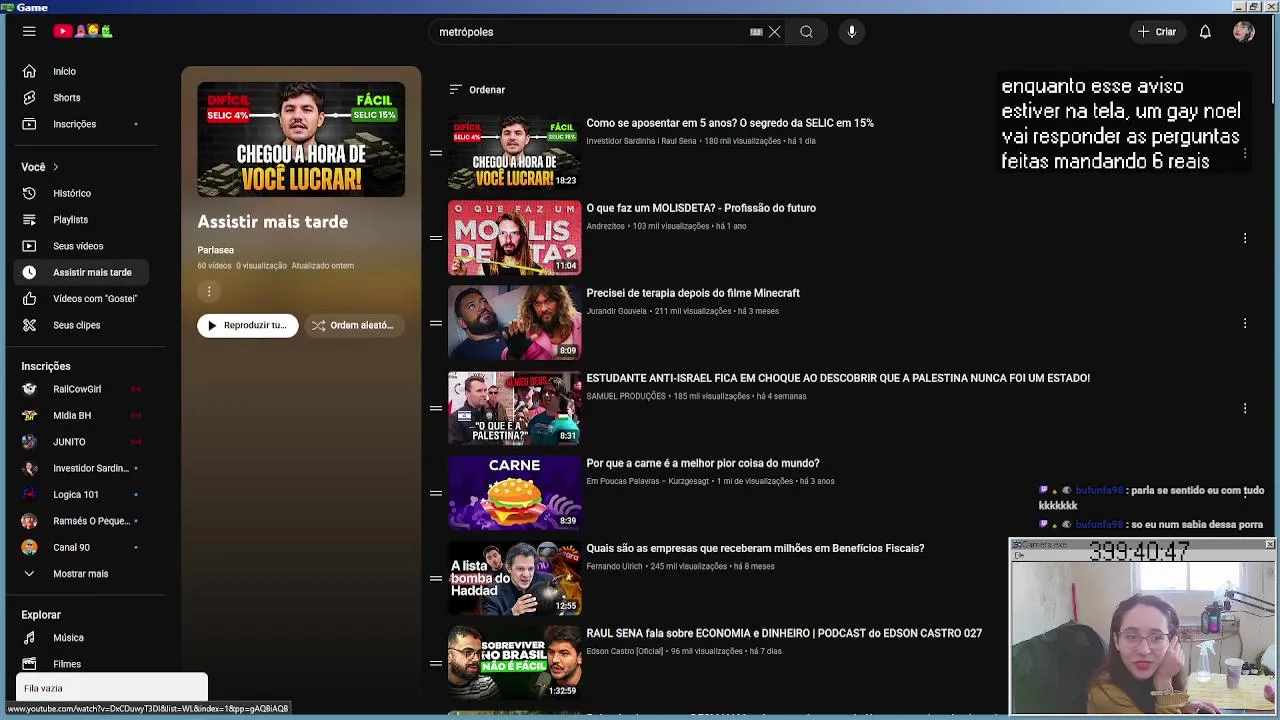The width and height of the screenshot is (1280, 720).
Task: Grab reorder handle of RAUL SENA row
Action: pos(436,663)
